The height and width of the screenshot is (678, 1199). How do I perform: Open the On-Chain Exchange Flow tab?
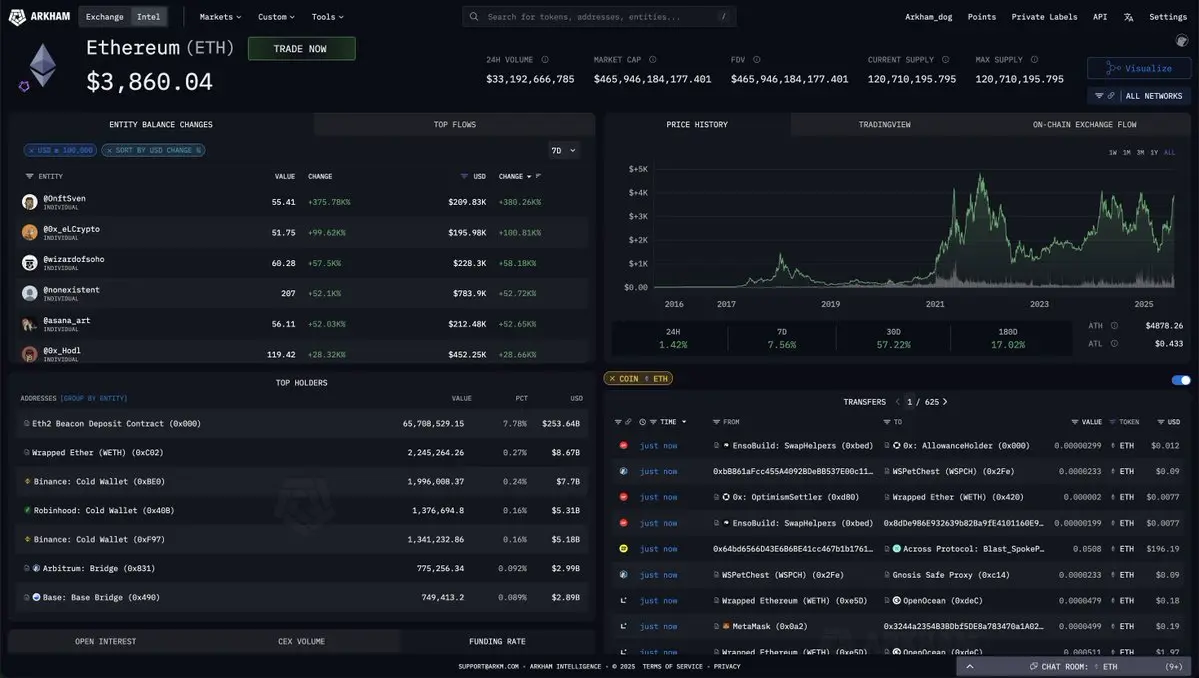click(1084, 125)
